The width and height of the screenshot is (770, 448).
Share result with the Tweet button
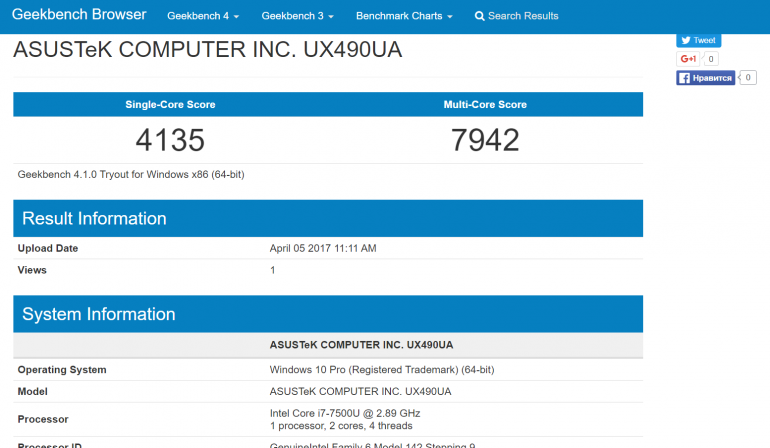click(698, 40)
